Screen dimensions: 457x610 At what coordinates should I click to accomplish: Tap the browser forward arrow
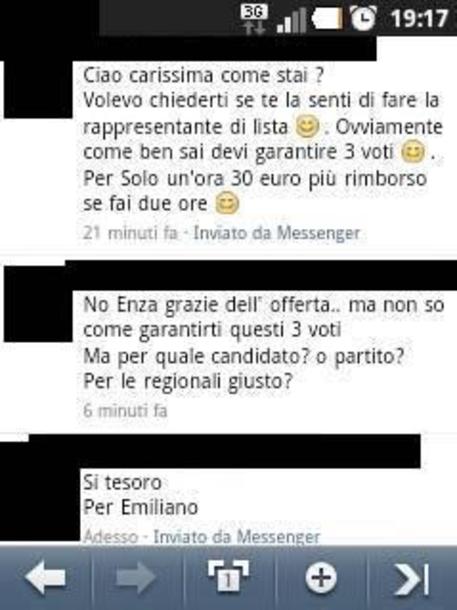click(x=136, y=577)
